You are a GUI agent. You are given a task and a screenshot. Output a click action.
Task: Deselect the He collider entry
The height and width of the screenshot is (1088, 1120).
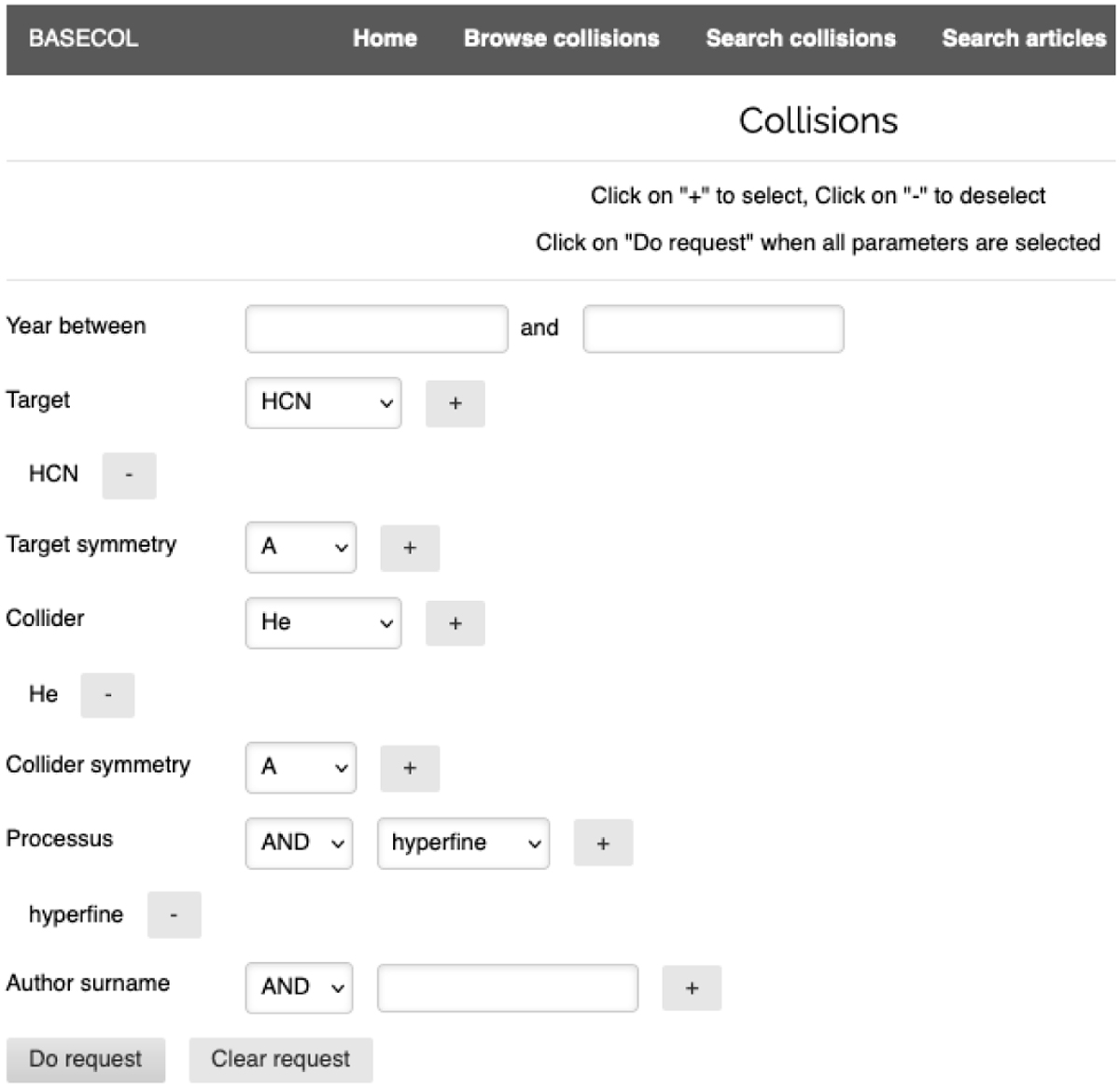107,695
